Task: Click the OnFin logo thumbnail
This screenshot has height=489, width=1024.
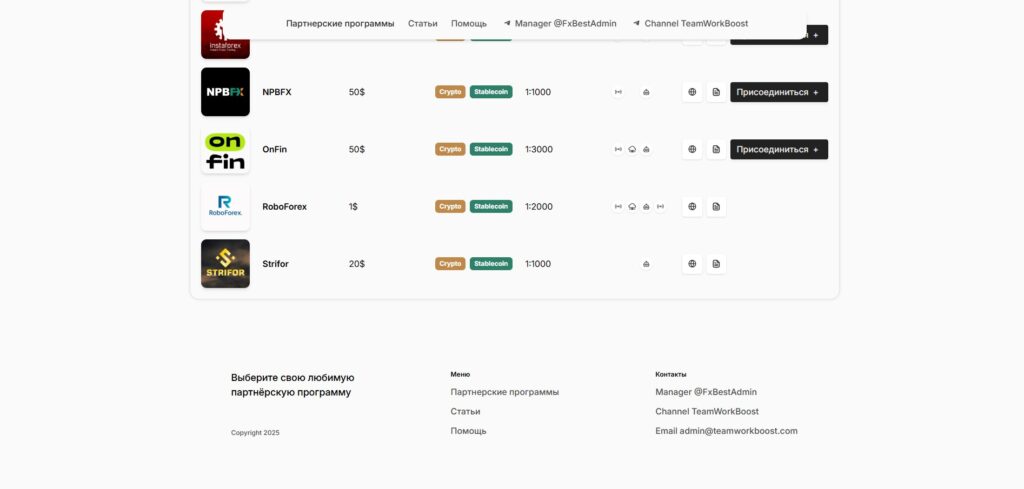Action: tap(225, 150)
